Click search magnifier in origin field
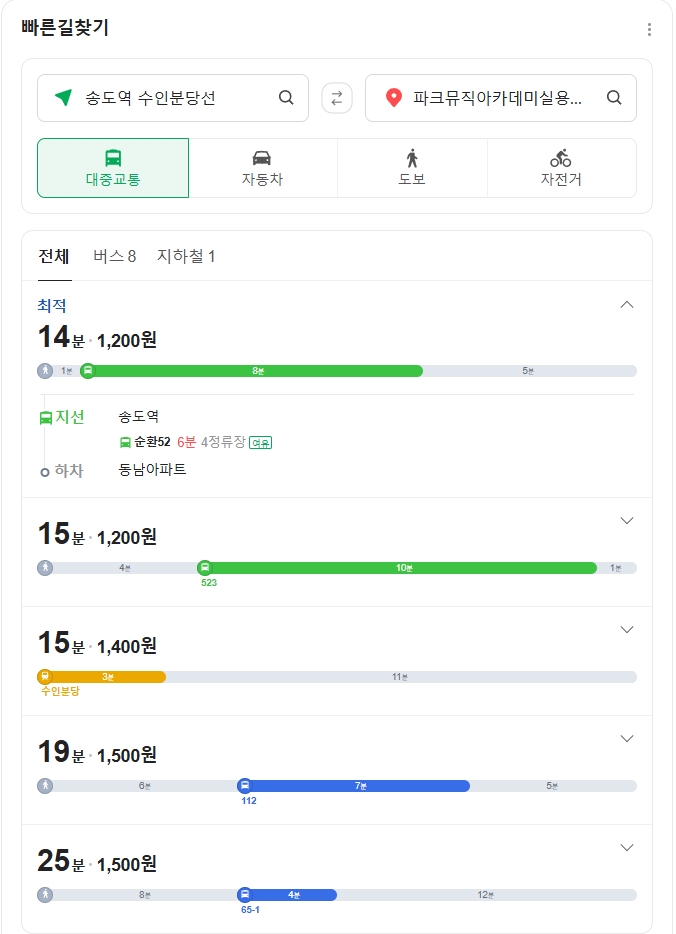The height and width of the screenshot is (934, 676). tap(286, 98)
